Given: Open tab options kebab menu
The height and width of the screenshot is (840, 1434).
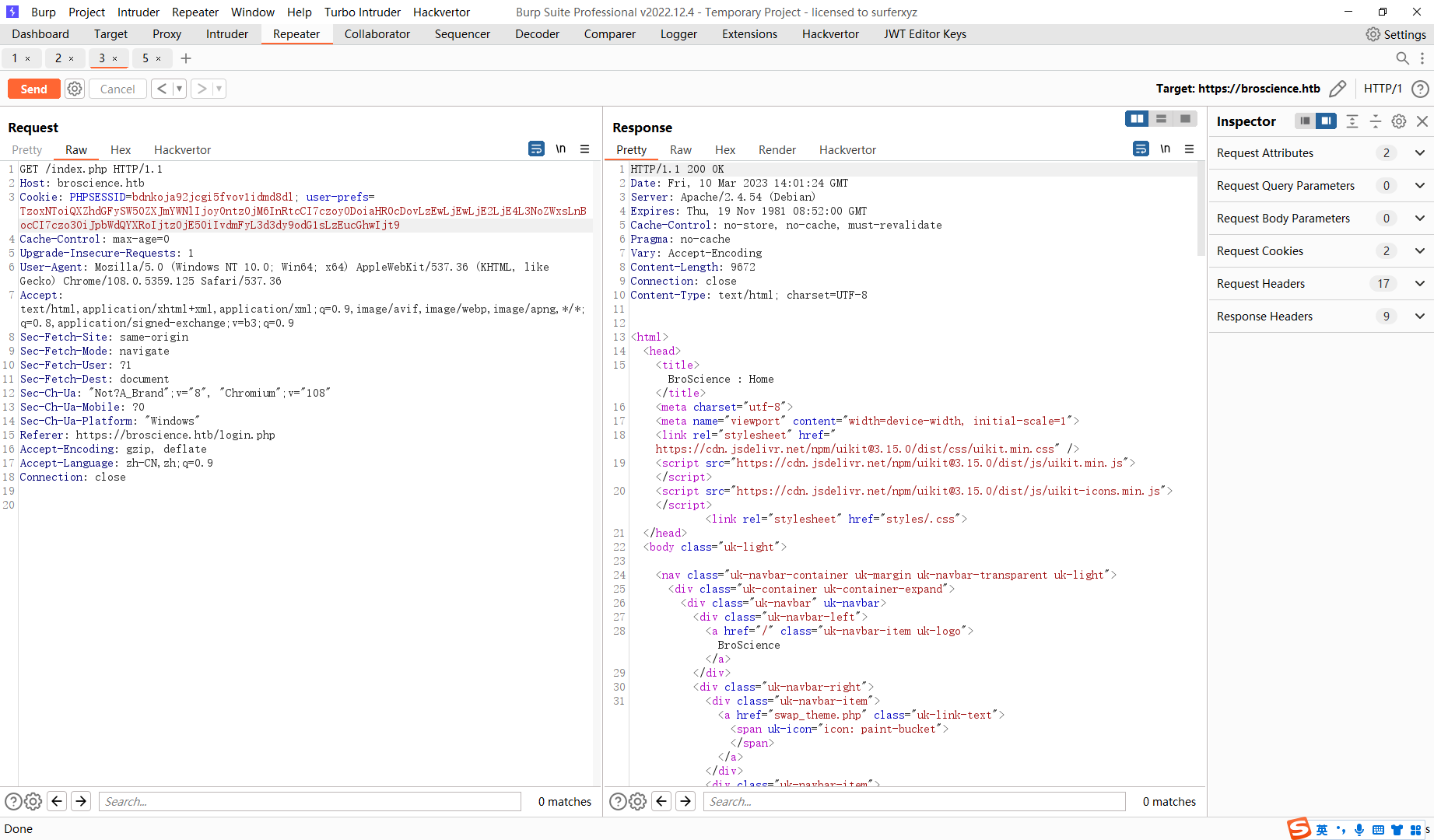Looking at the screenshot, I should click(1422, 58).
